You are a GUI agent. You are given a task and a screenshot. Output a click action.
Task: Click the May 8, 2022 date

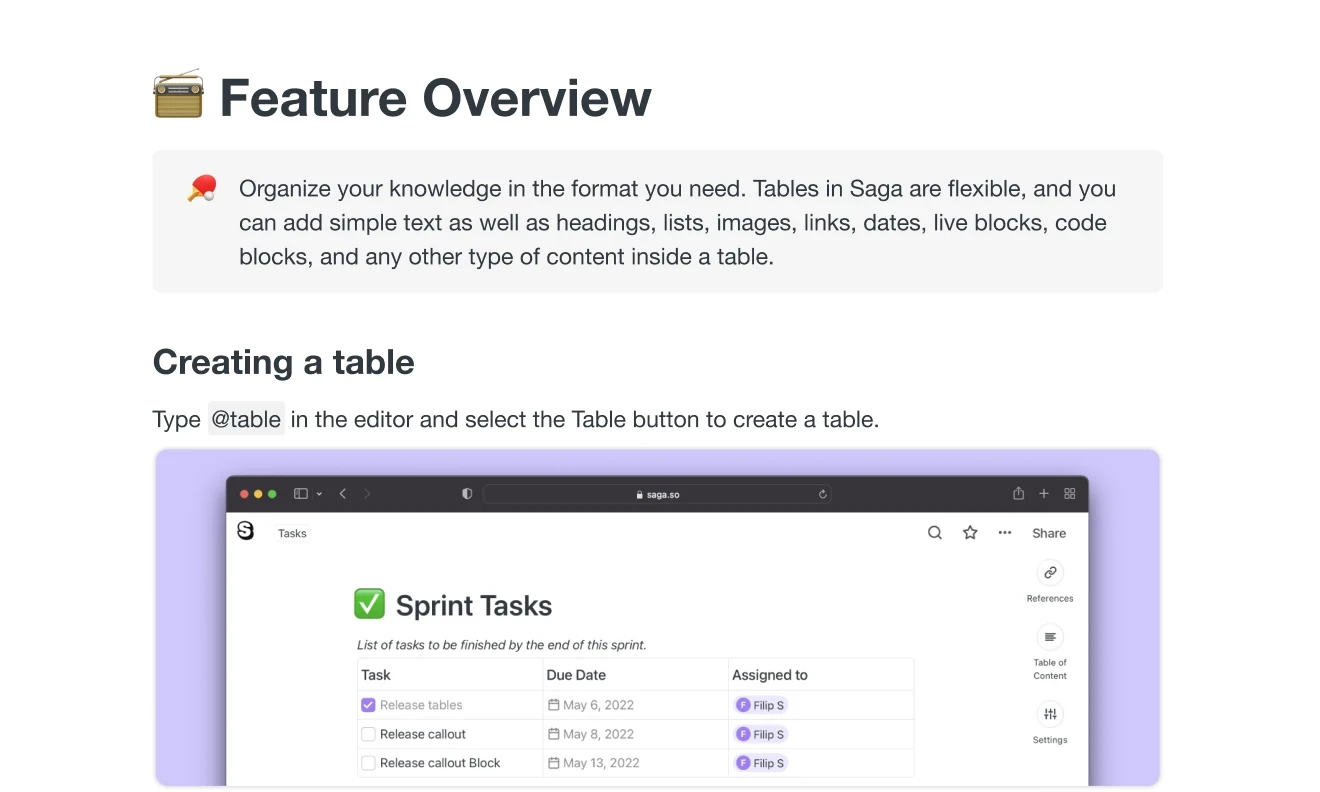591,734
